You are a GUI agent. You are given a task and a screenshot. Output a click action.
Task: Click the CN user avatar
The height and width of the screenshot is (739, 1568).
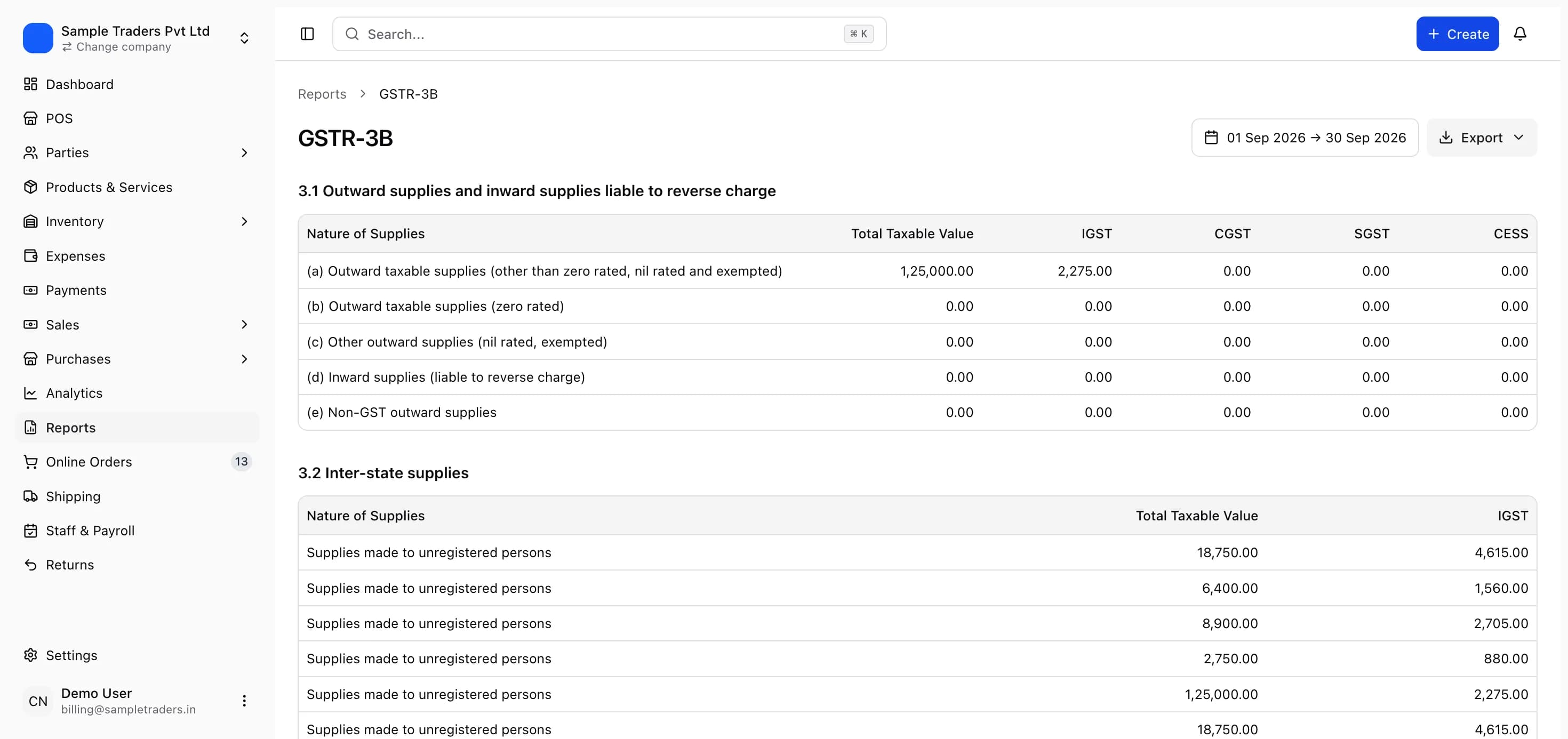tap(38, 701)
